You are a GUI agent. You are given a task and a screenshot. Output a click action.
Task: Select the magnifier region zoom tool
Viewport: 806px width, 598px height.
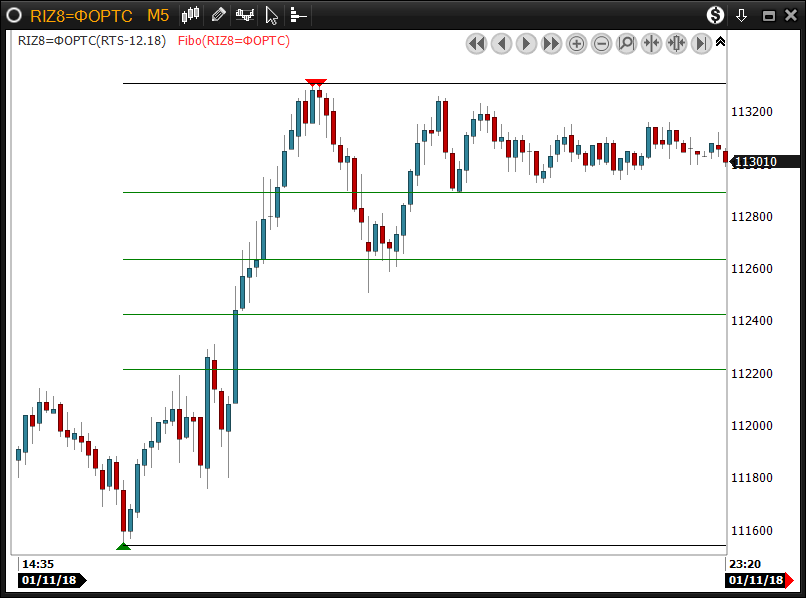click(627, 43)
